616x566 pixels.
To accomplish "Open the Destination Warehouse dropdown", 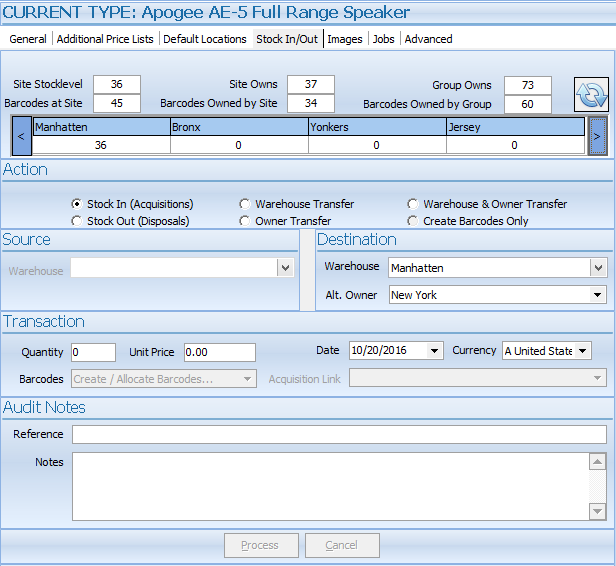I will pos(598,268).
